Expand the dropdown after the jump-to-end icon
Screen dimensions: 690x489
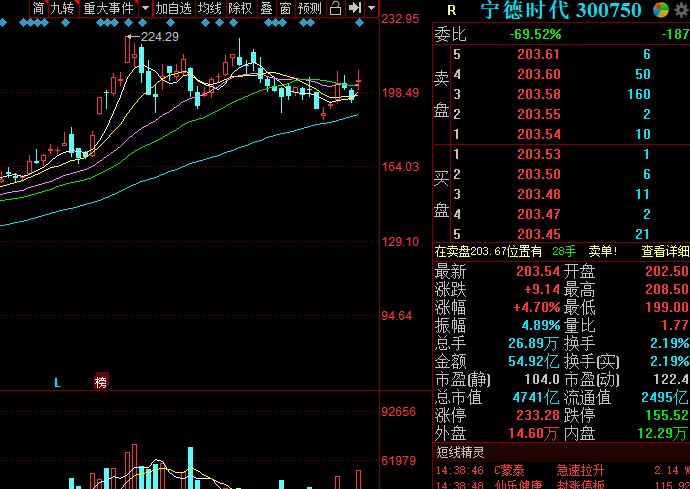coord(371,8)
